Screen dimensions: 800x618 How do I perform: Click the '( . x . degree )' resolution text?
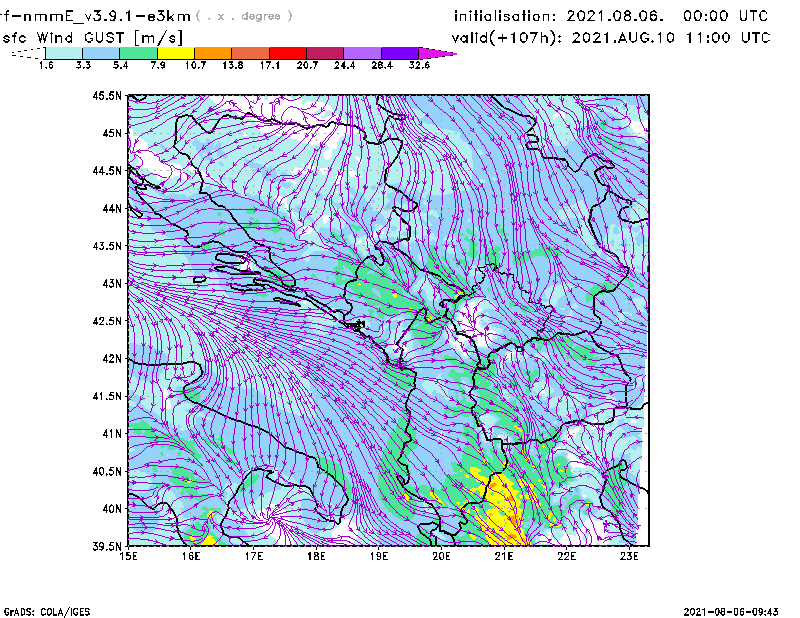coord(245,17)
